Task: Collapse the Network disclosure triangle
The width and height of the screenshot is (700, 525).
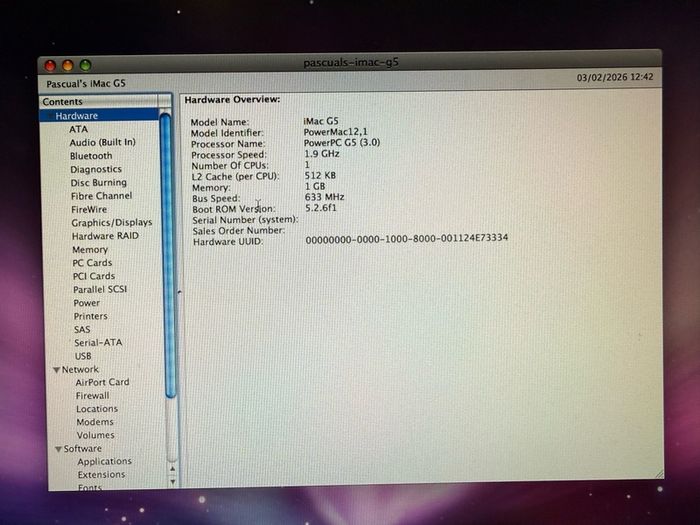Action: 57,370
